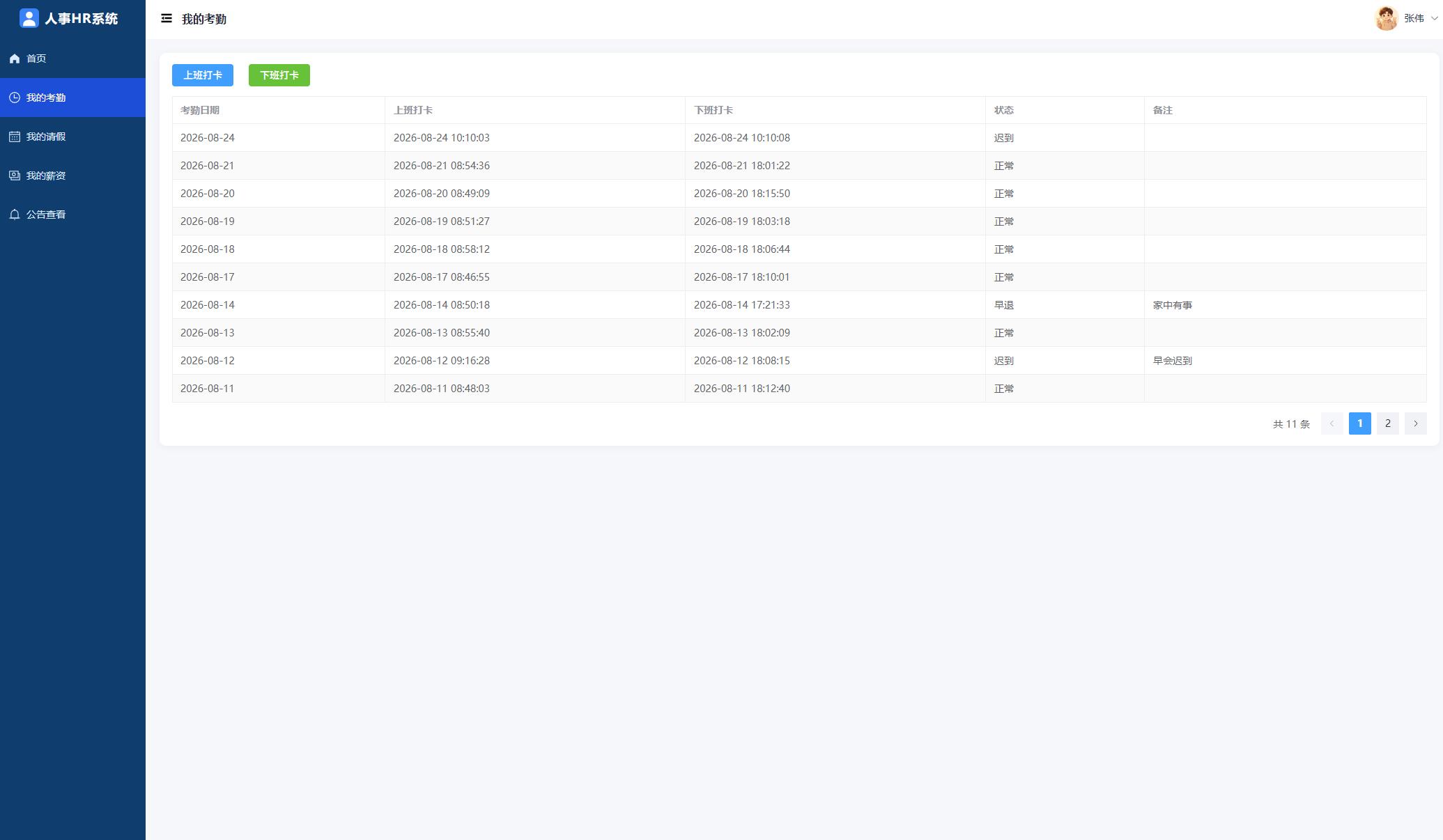Click the clock icon for 我的考勤
The image size is (1443, 840).
(15, 98)
